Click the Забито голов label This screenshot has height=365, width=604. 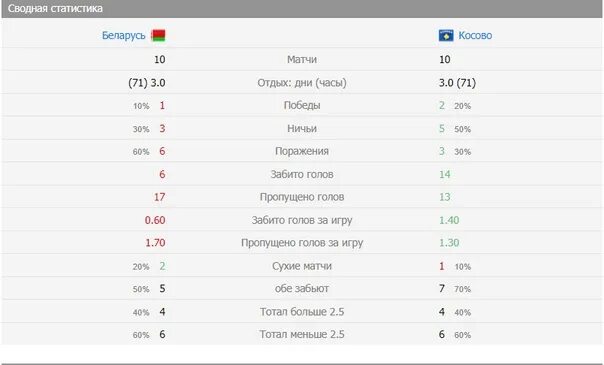coord(302,174)
